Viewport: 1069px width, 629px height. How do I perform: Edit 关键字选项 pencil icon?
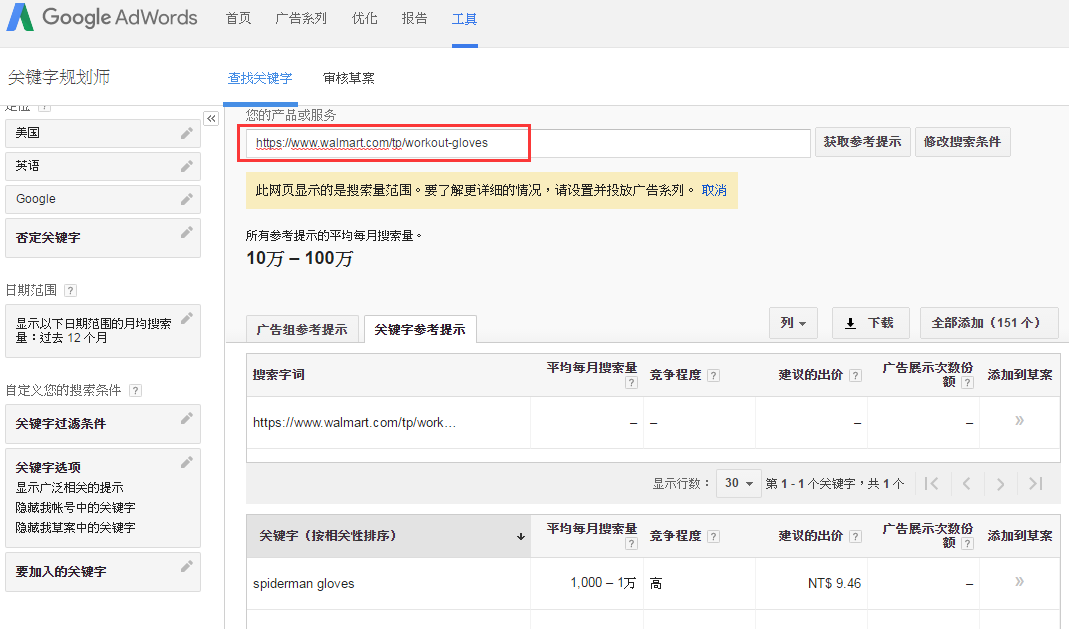pos(186,463)
